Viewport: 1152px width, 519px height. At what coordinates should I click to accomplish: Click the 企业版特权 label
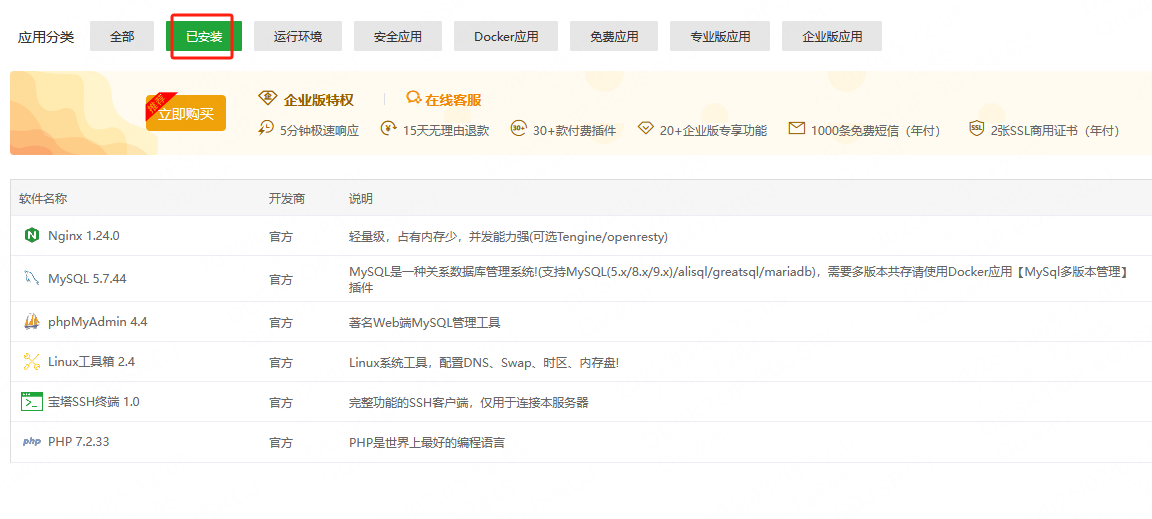tap(319, 100)
